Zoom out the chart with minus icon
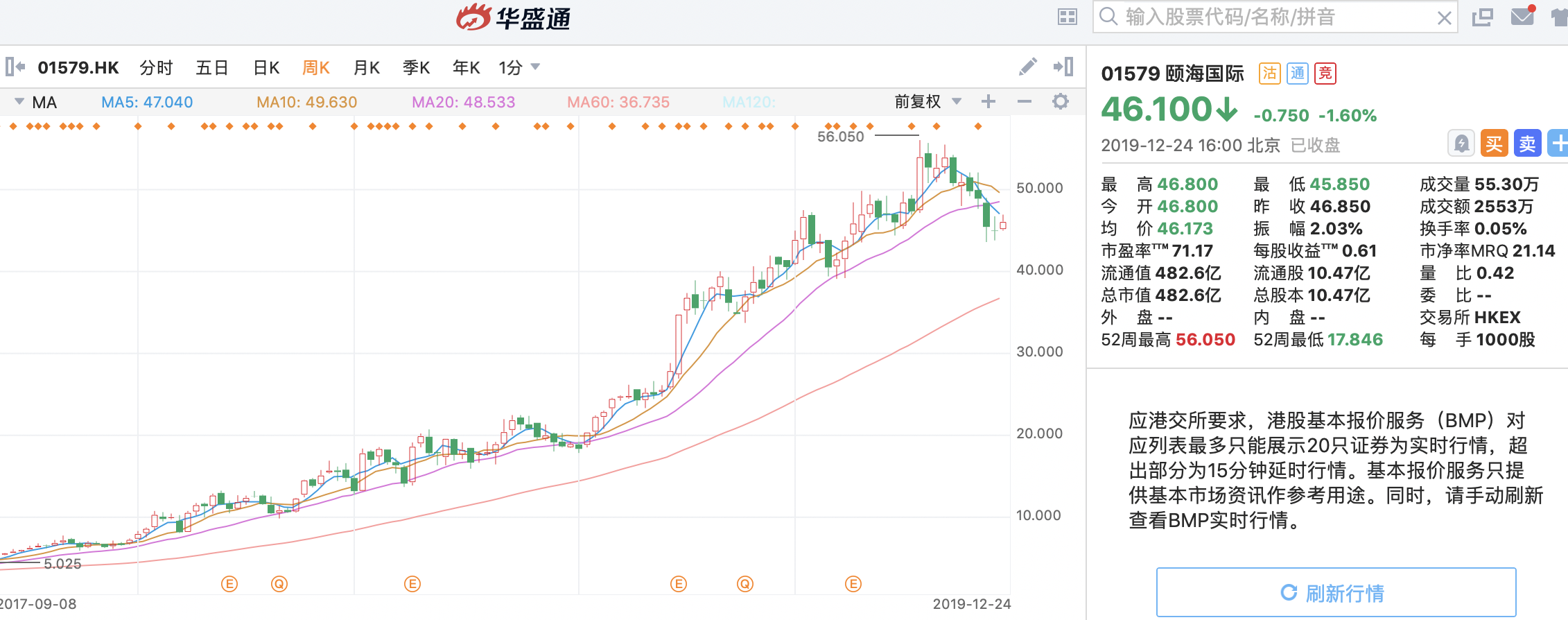Screen dimensions: 1568x620 (1025, 102)
